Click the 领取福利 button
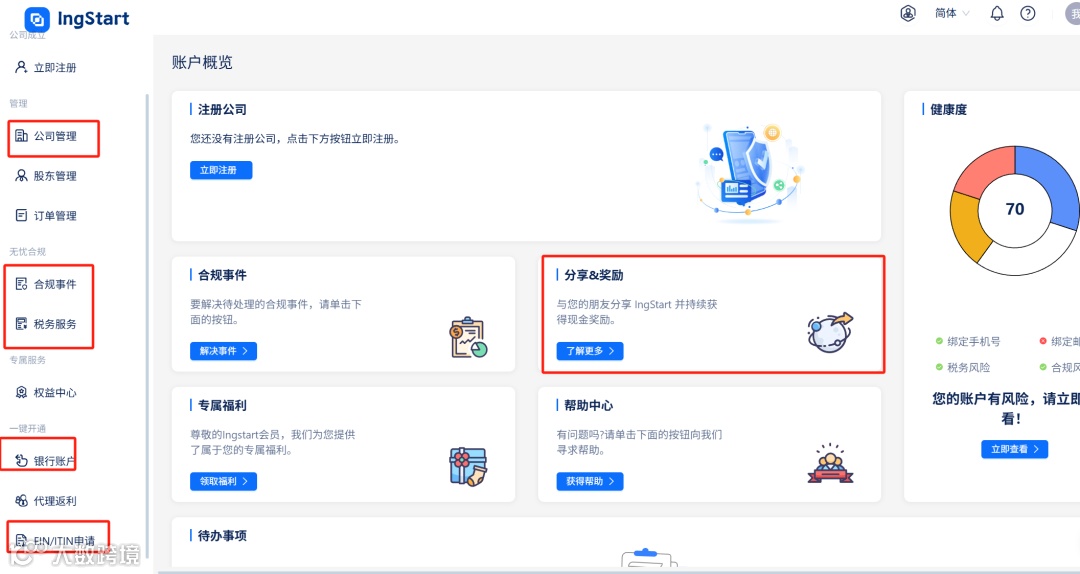The width and height of the screenshot is (1080, 574). tap(223, 481)
